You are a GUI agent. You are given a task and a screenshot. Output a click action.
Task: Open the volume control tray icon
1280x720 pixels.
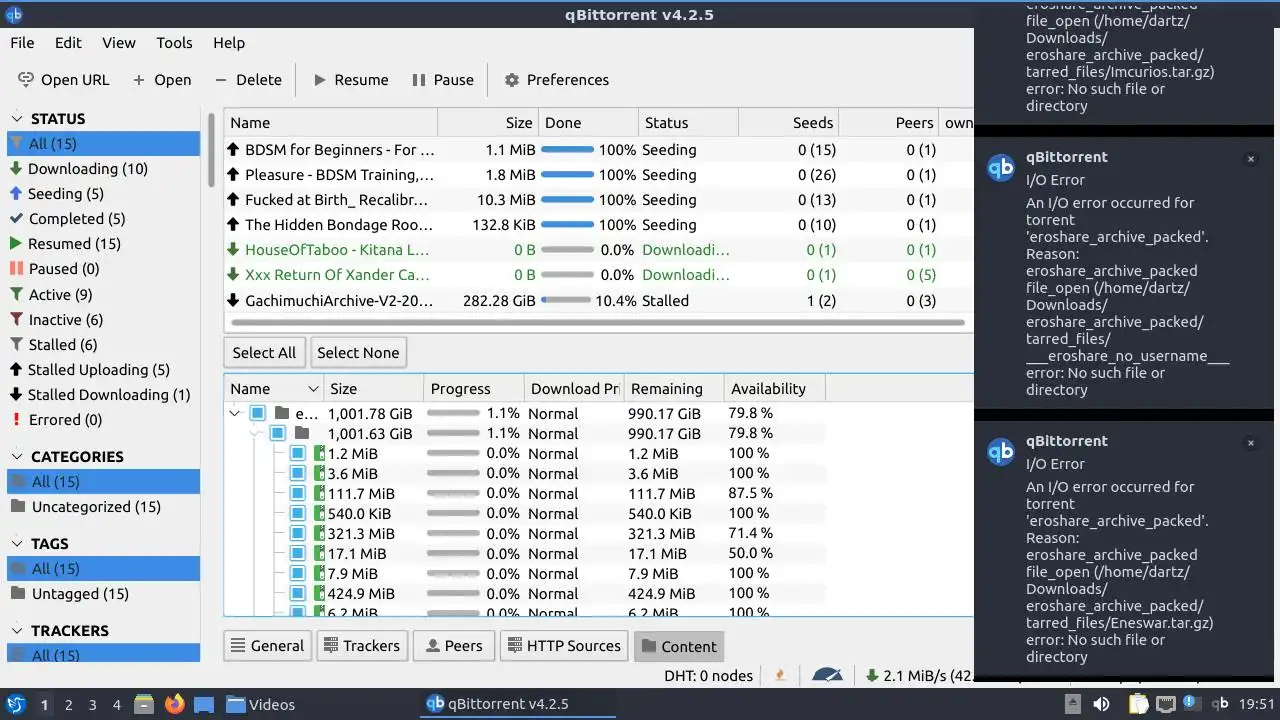1101,704
